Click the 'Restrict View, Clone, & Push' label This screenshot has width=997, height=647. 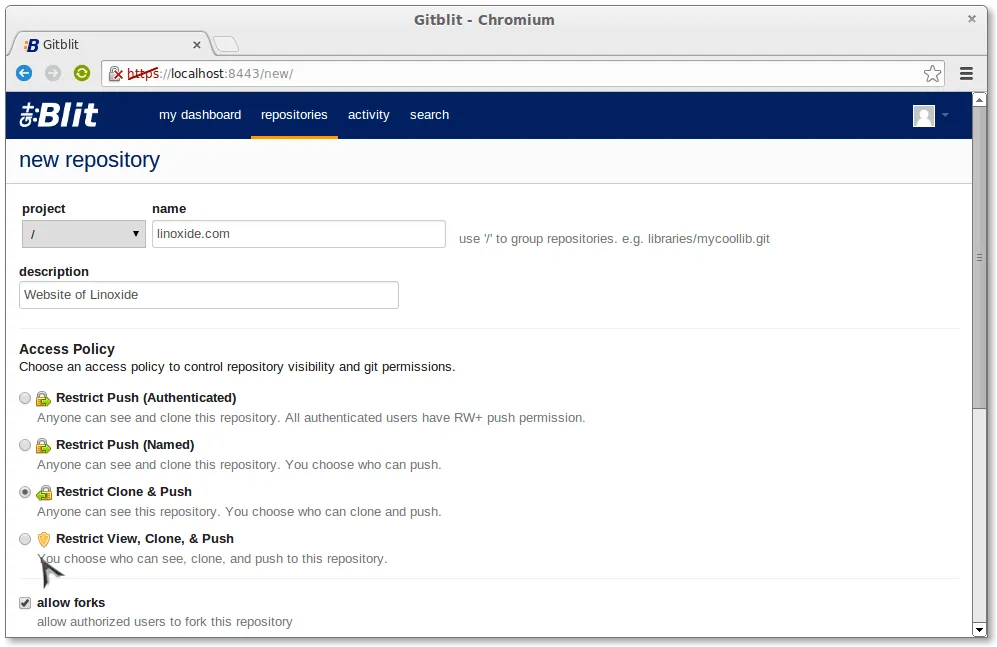145,539
